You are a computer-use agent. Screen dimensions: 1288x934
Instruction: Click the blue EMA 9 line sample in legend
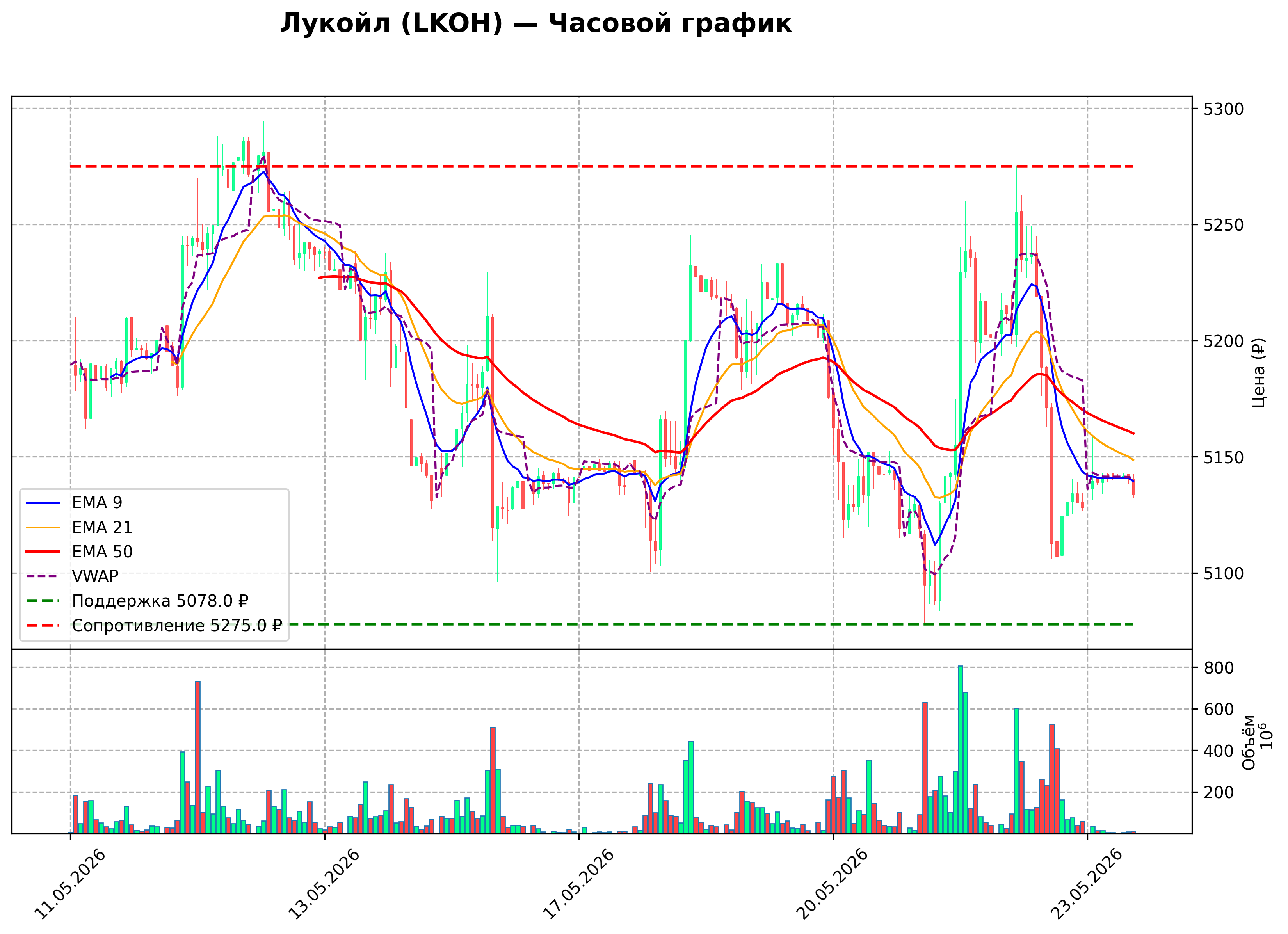point(43,503)
